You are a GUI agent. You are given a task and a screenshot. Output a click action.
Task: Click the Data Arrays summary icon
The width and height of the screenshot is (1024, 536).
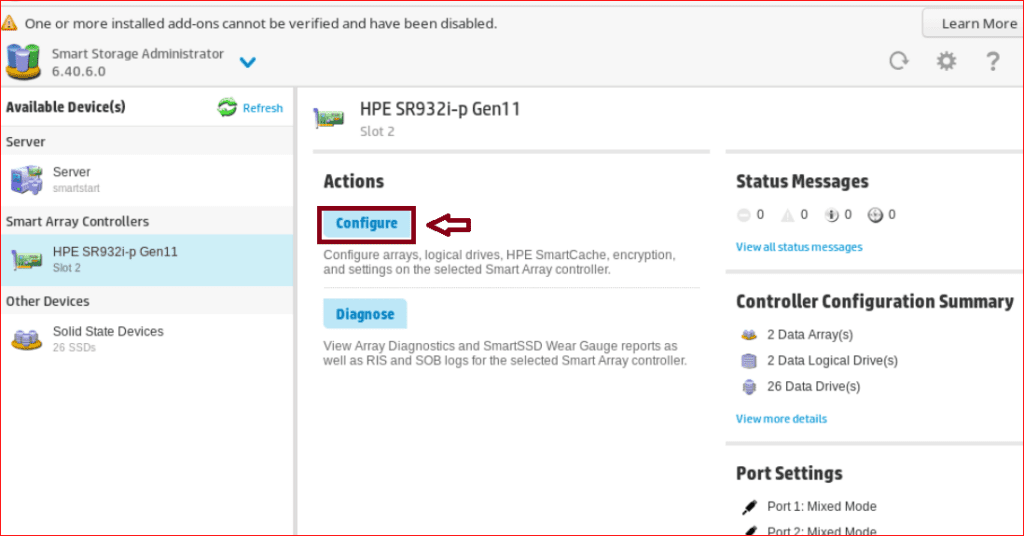748,335
